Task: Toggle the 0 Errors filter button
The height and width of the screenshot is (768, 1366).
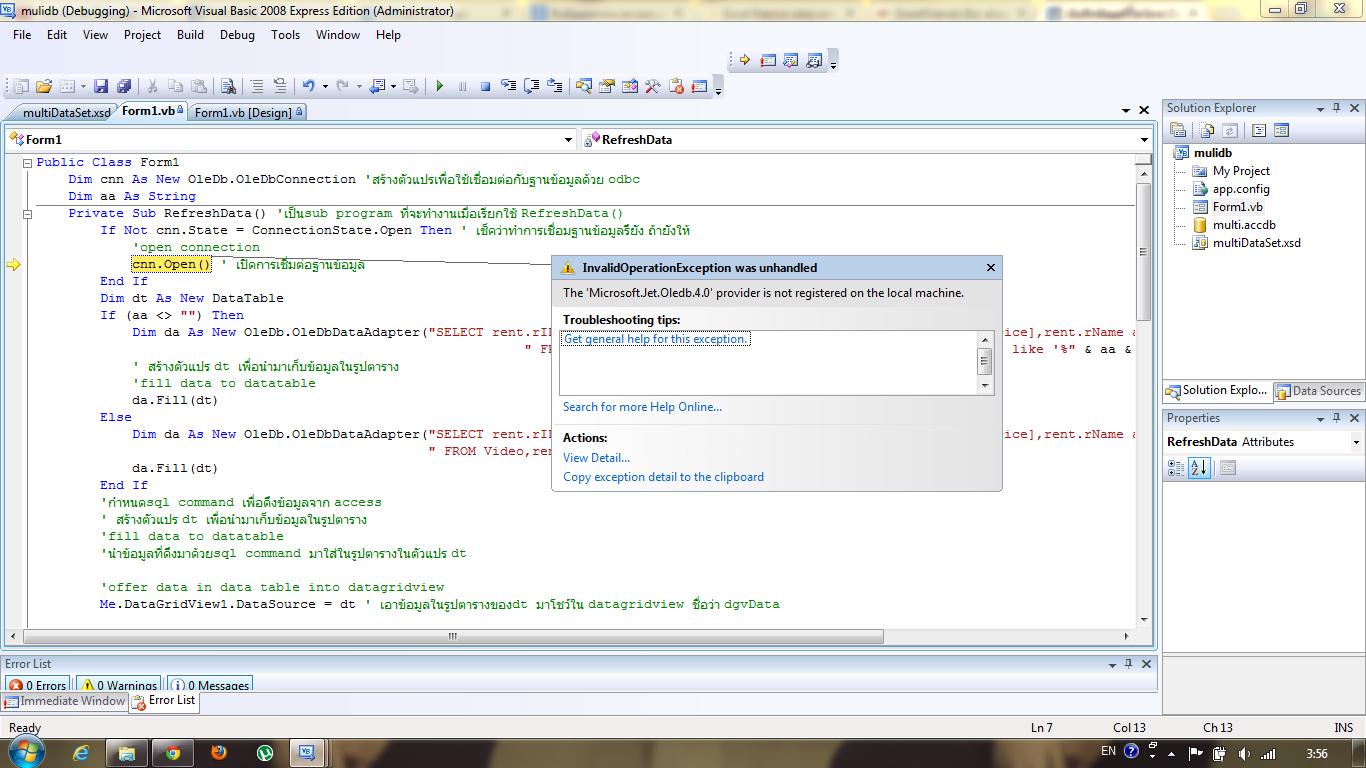Action: [x=38, y=685]
